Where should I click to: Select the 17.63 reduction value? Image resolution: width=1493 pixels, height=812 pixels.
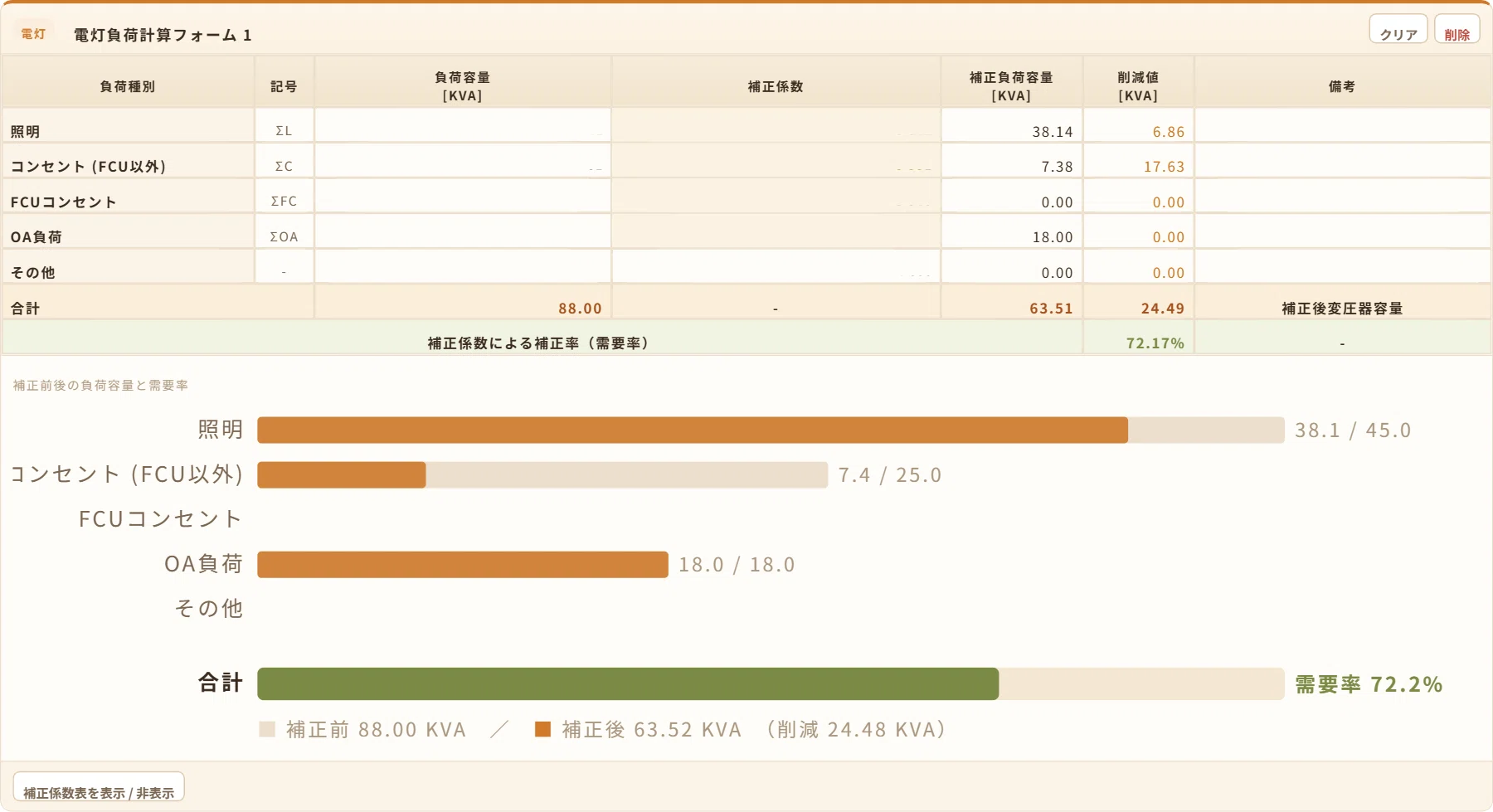point(1164,167)
